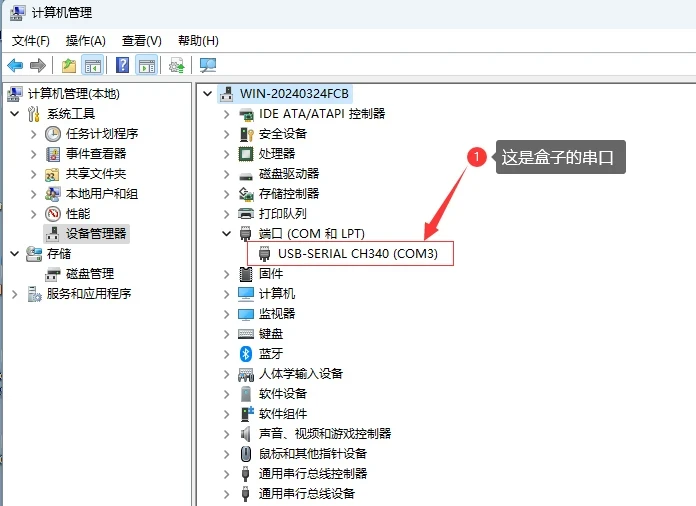Click the 计算机管理 title bar icon
Screen dimensions: 696x506
(x=17, y=12)
